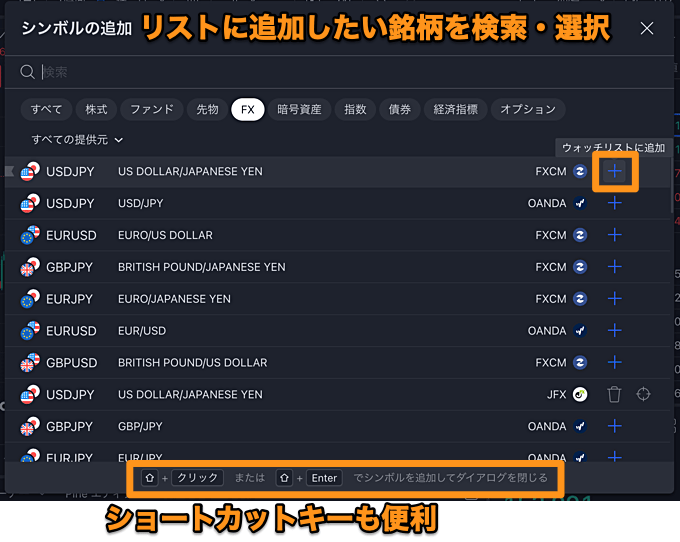The height and width of the screenshot is (542, 680).
Task: Select the 'EURO/JAPANESE YEN' description text
Action: click(x=174, y=299)
